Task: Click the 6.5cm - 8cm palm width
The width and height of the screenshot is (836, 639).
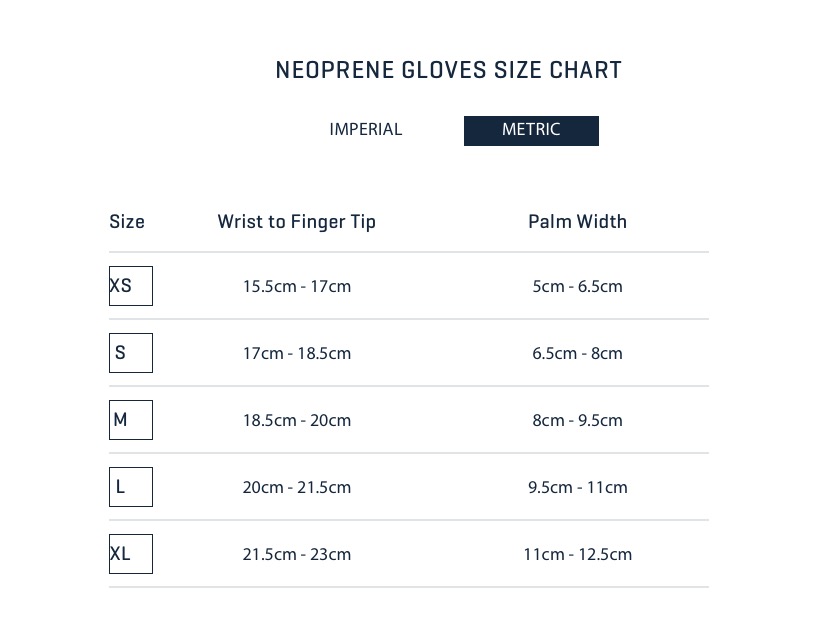Action: click(x=577, y=353)
